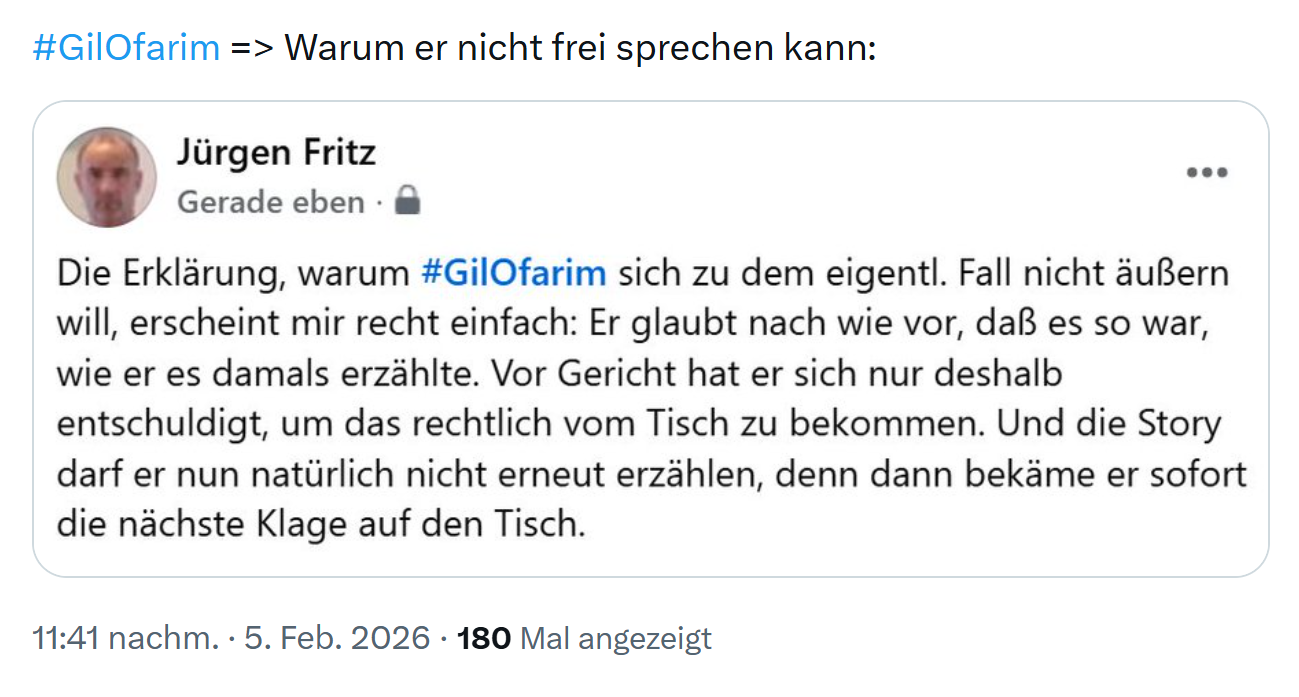
Task: Click Jürgen Fritz's round profile picture
Action: (107, 177)
